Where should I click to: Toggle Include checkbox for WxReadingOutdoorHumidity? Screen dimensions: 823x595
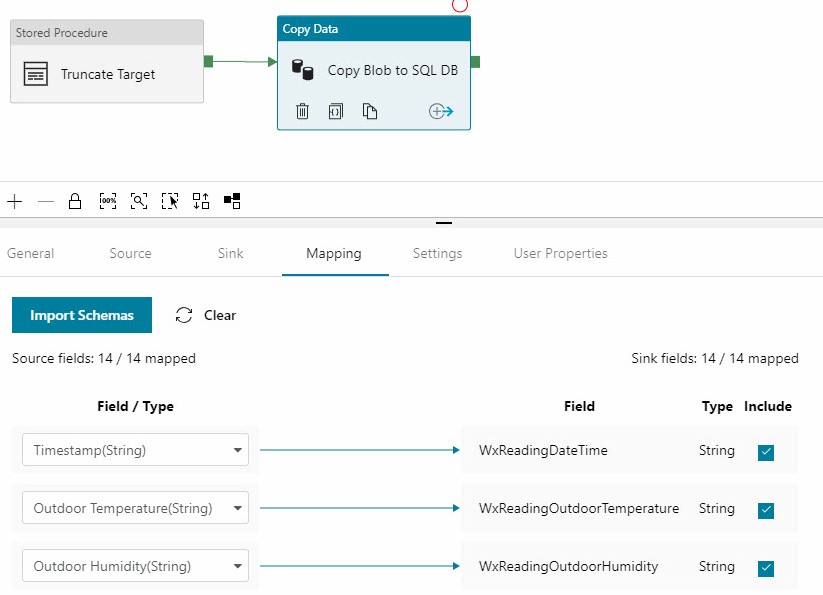(x=766, y=568)
